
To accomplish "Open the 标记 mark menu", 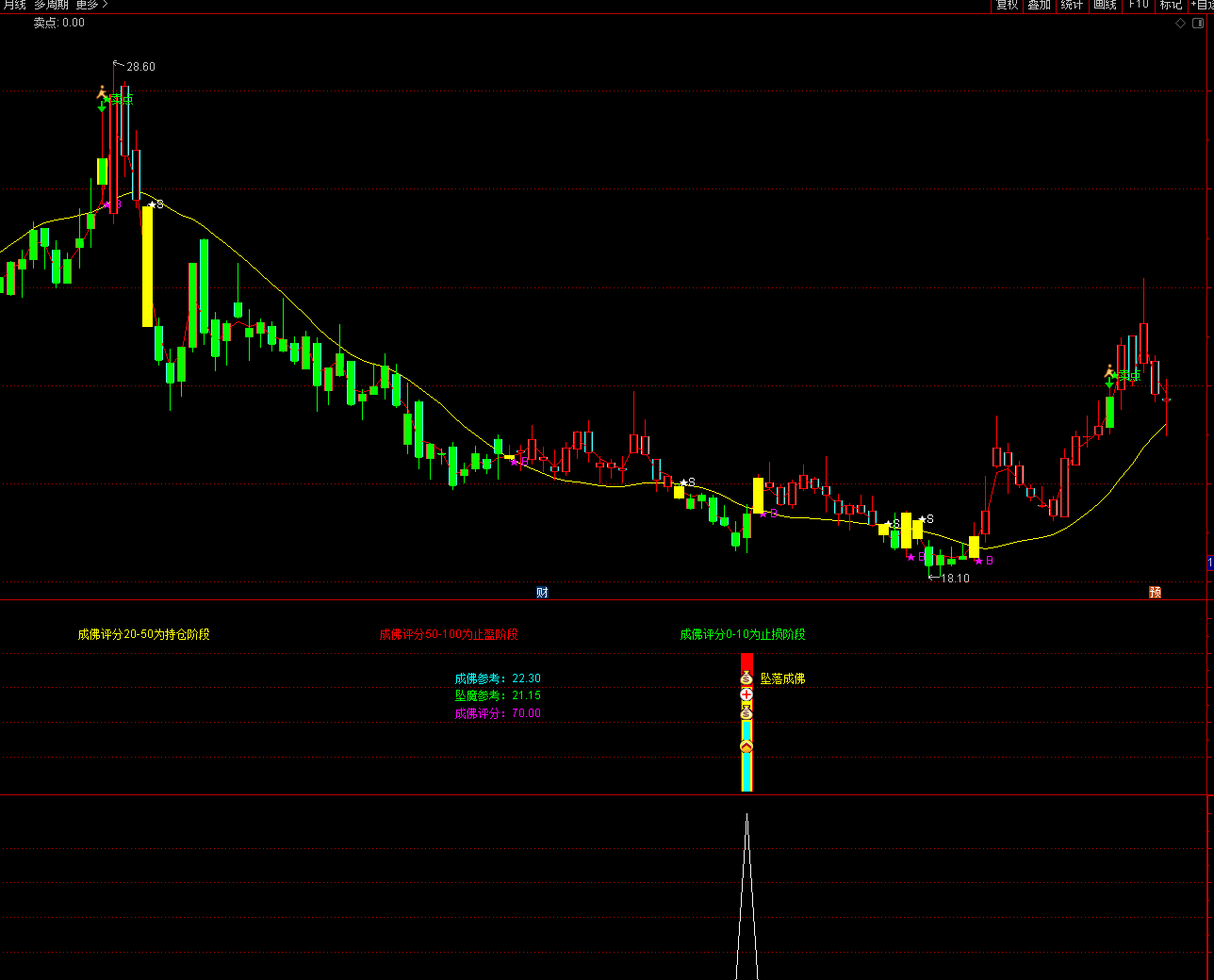I will (x=1171, y=5).
